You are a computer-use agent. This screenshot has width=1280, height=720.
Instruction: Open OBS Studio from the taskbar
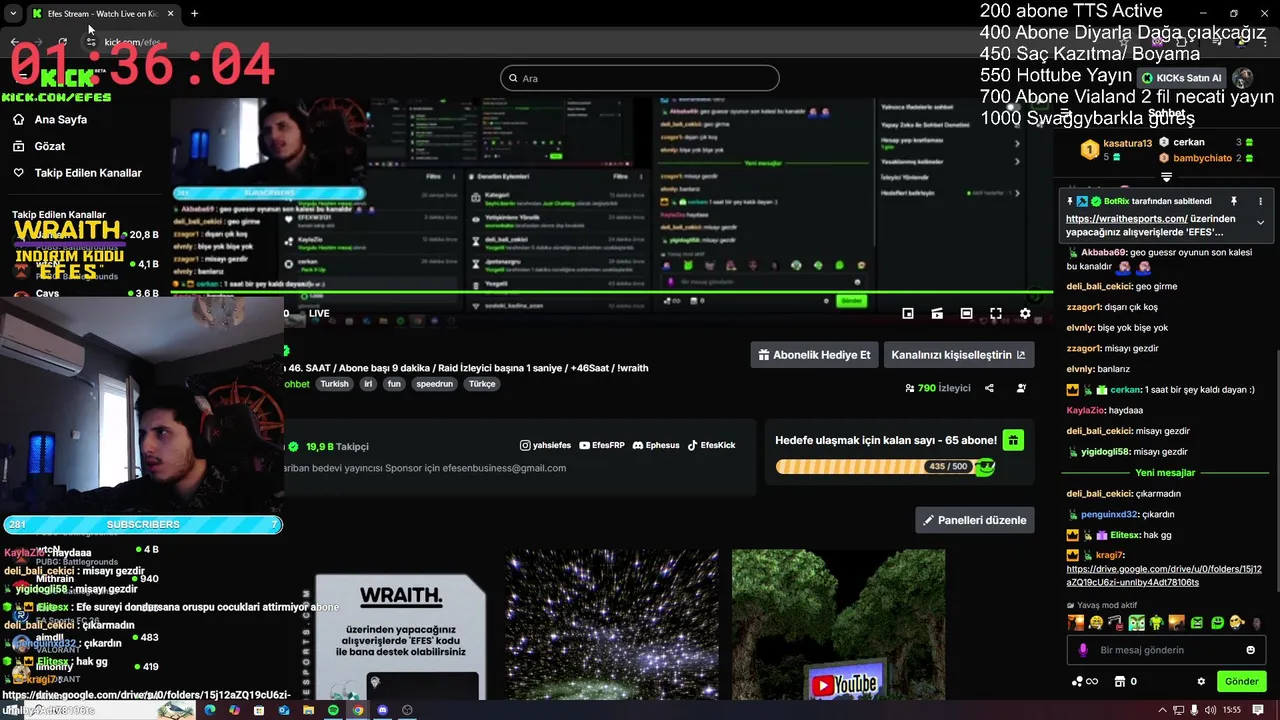tap(407, 710)
